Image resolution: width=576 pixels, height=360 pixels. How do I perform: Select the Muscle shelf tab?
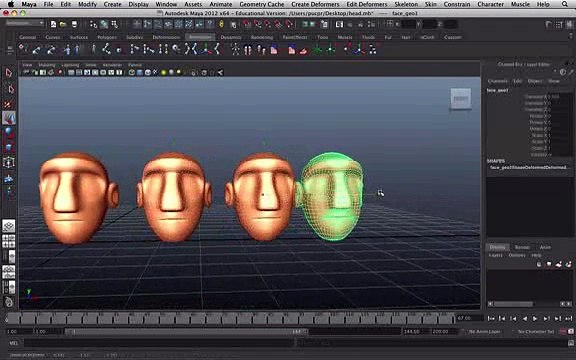(345, 37)
